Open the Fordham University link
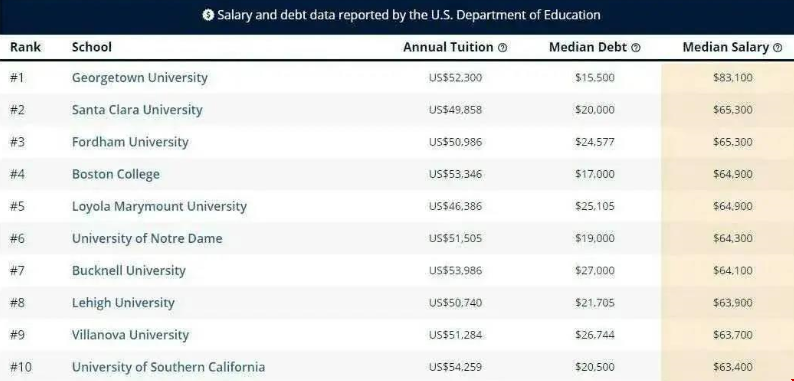The image size is (794, 381). pos(130,142)
